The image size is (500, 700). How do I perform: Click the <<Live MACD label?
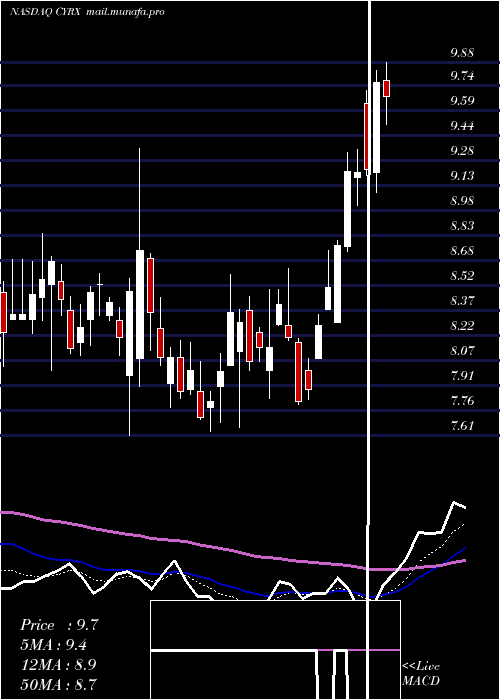coord(421,673)
